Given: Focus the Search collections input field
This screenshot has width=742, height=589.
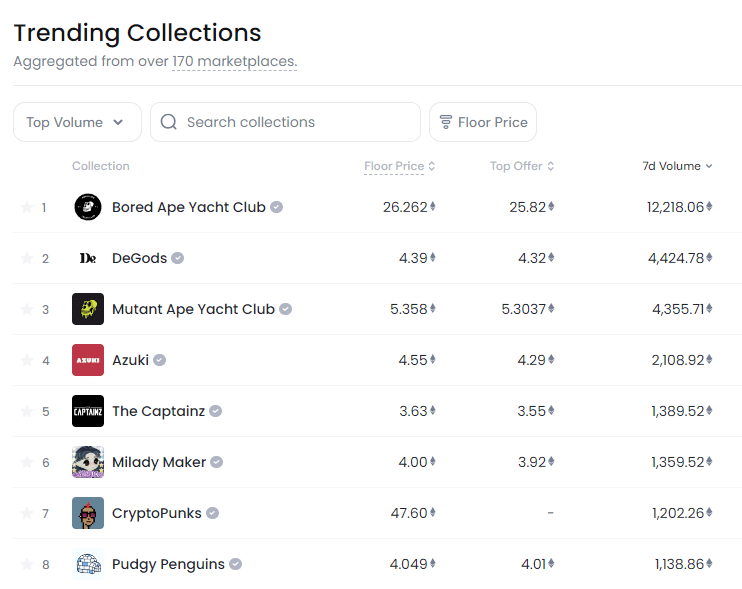Looking at the screenshot, I should click(285, 122).
